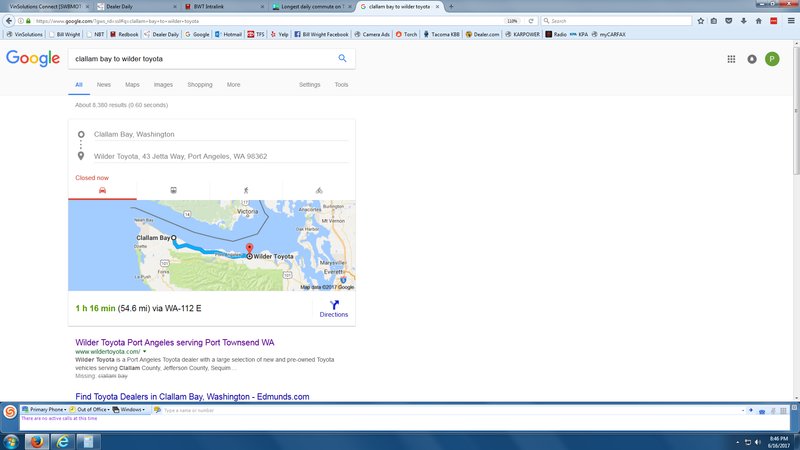Image resolution: width=800 pixels, height=450 pixels.
Task: Click the Google logo
Action: [33, 58]
